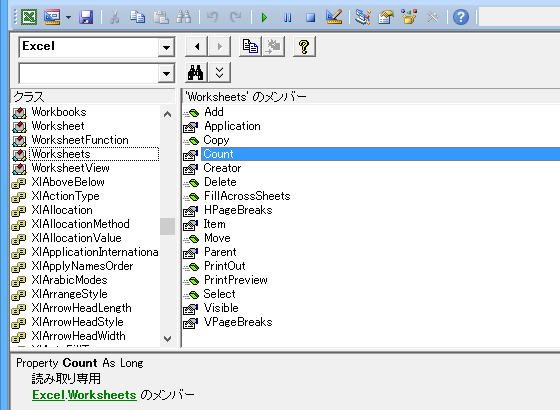Open the Properties Window icon
Viewport: 560px width, 410px height.
coord(386,17)
